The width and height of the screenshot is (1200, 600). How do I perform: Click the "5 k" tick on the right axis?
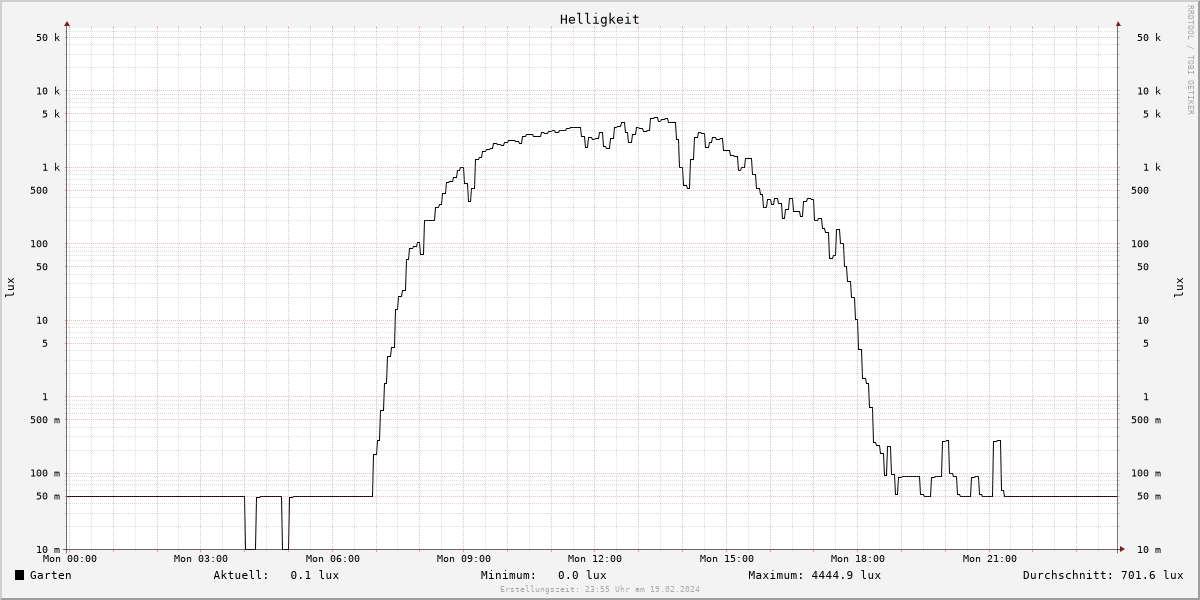1152,114
